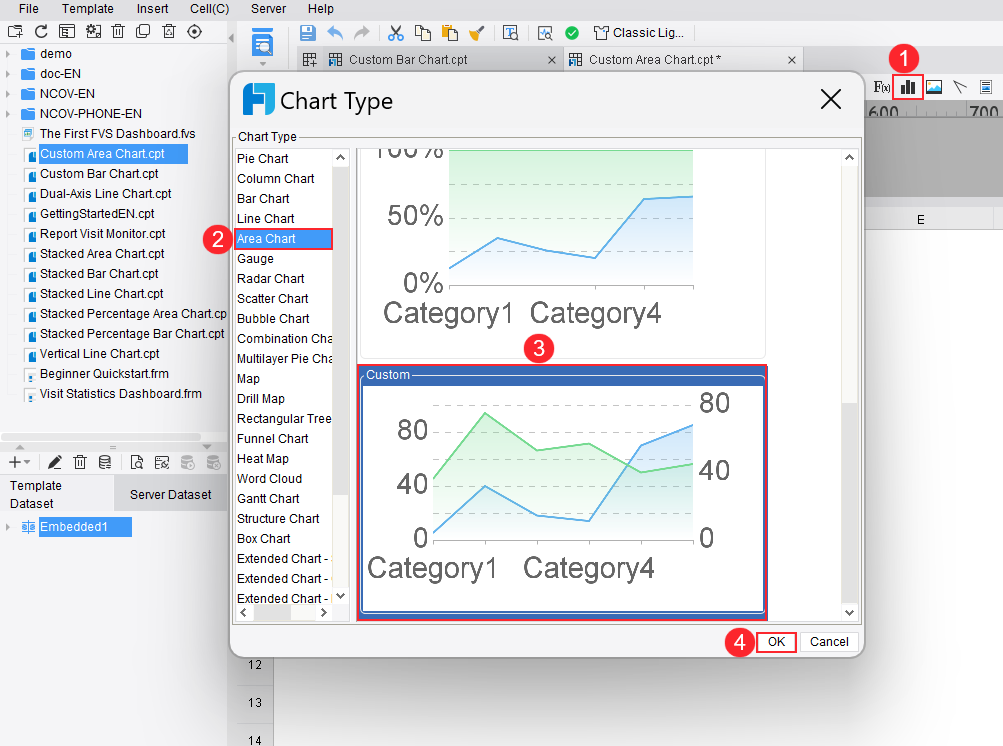Click the green checkmark icon in toolbar
1003x746 pixels.
(572, 33)
